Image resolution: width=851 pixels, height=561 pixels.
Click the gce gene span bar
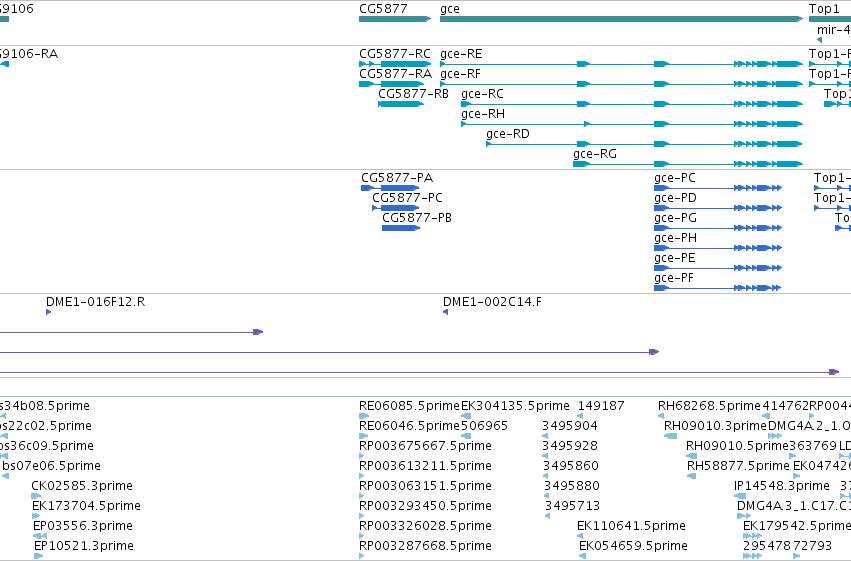point(621,19)
